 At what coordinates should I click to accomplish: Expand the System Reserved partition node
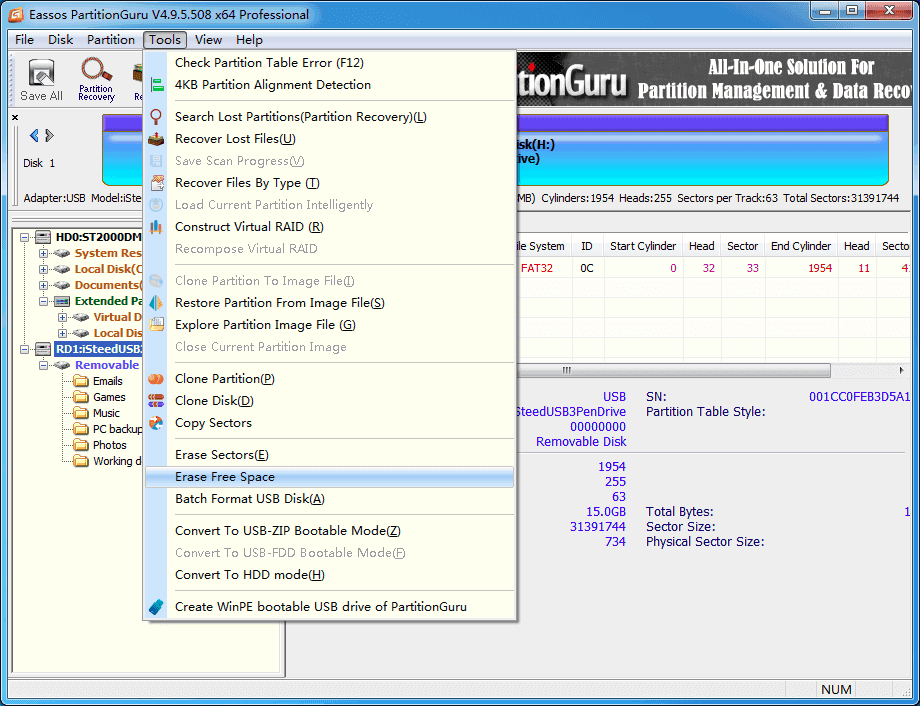[x=43, y=254]
